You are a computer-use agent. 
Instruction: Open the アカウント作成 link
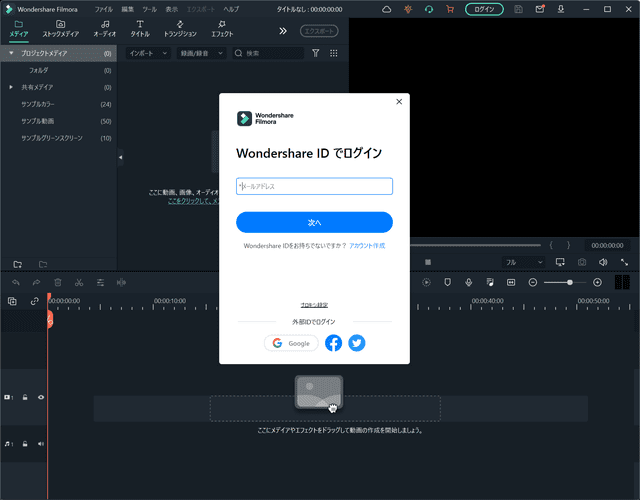tap(367, 246)
